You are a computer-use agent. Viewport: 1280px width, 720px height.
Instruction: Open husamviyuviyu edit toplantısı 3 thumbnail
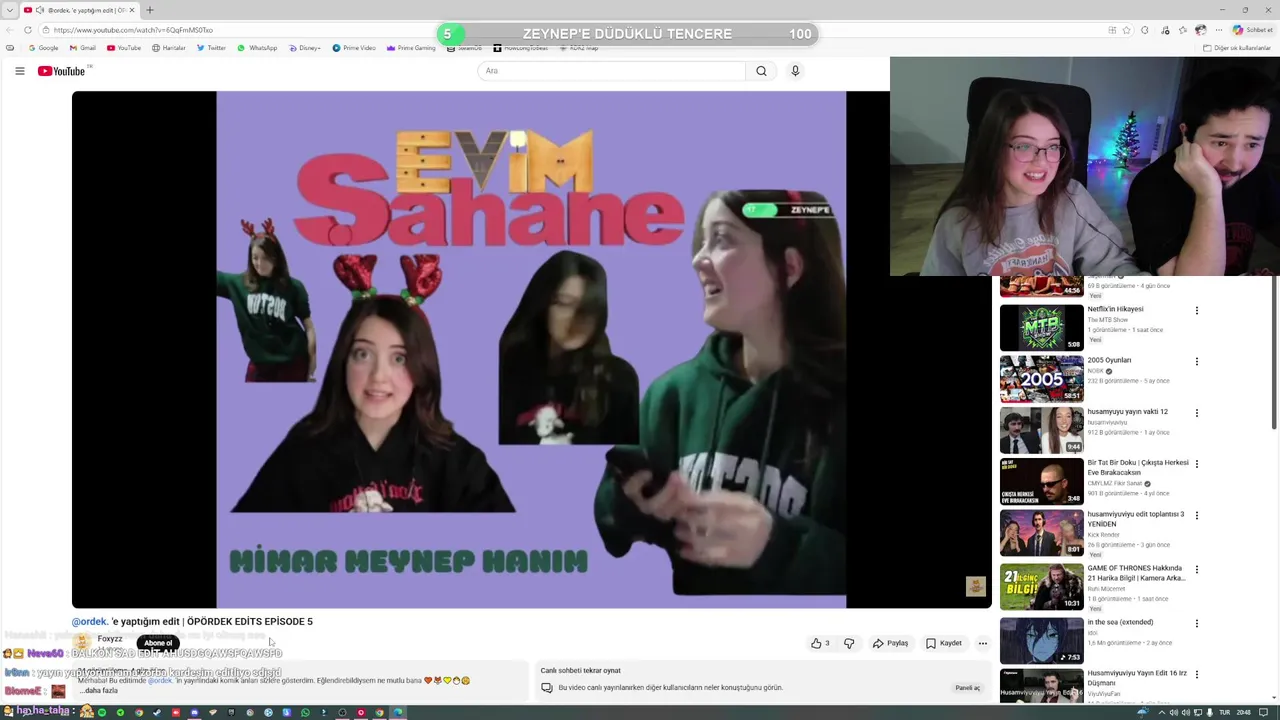(1041, 533)
